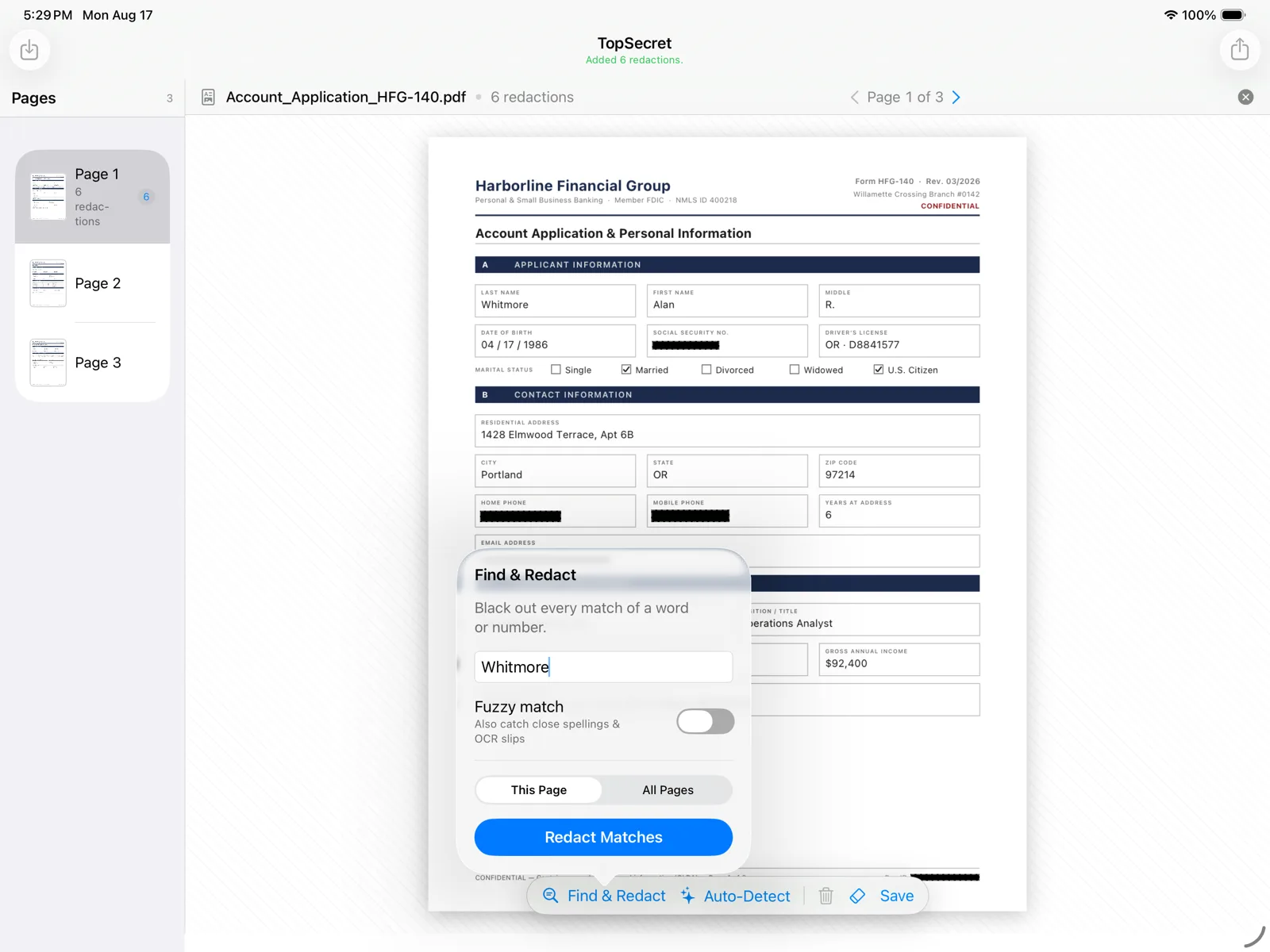The image size is (1270, 952).
Task: Click the Account_Application_HFG-140.pdf file name
Action: tap(346, 97)
